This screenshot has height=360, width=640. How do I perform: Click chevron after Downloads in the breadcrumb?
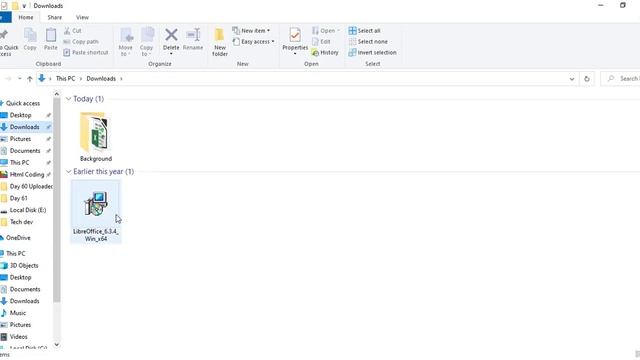[121, 79]
